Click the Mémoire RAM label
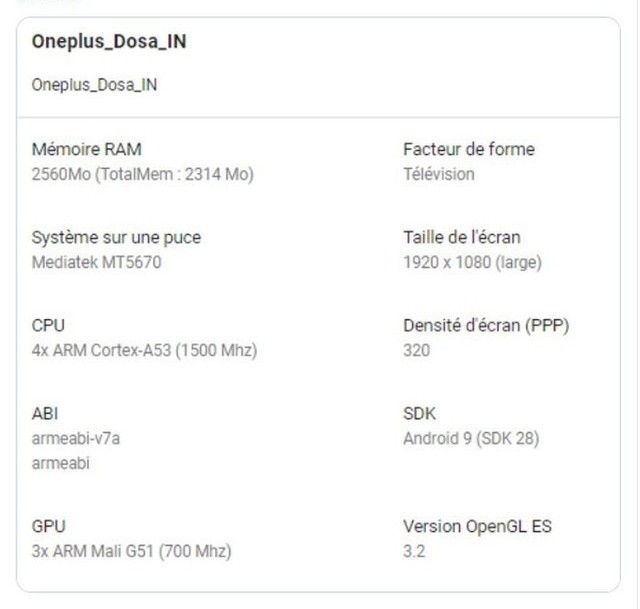 [x=87, y=149]
